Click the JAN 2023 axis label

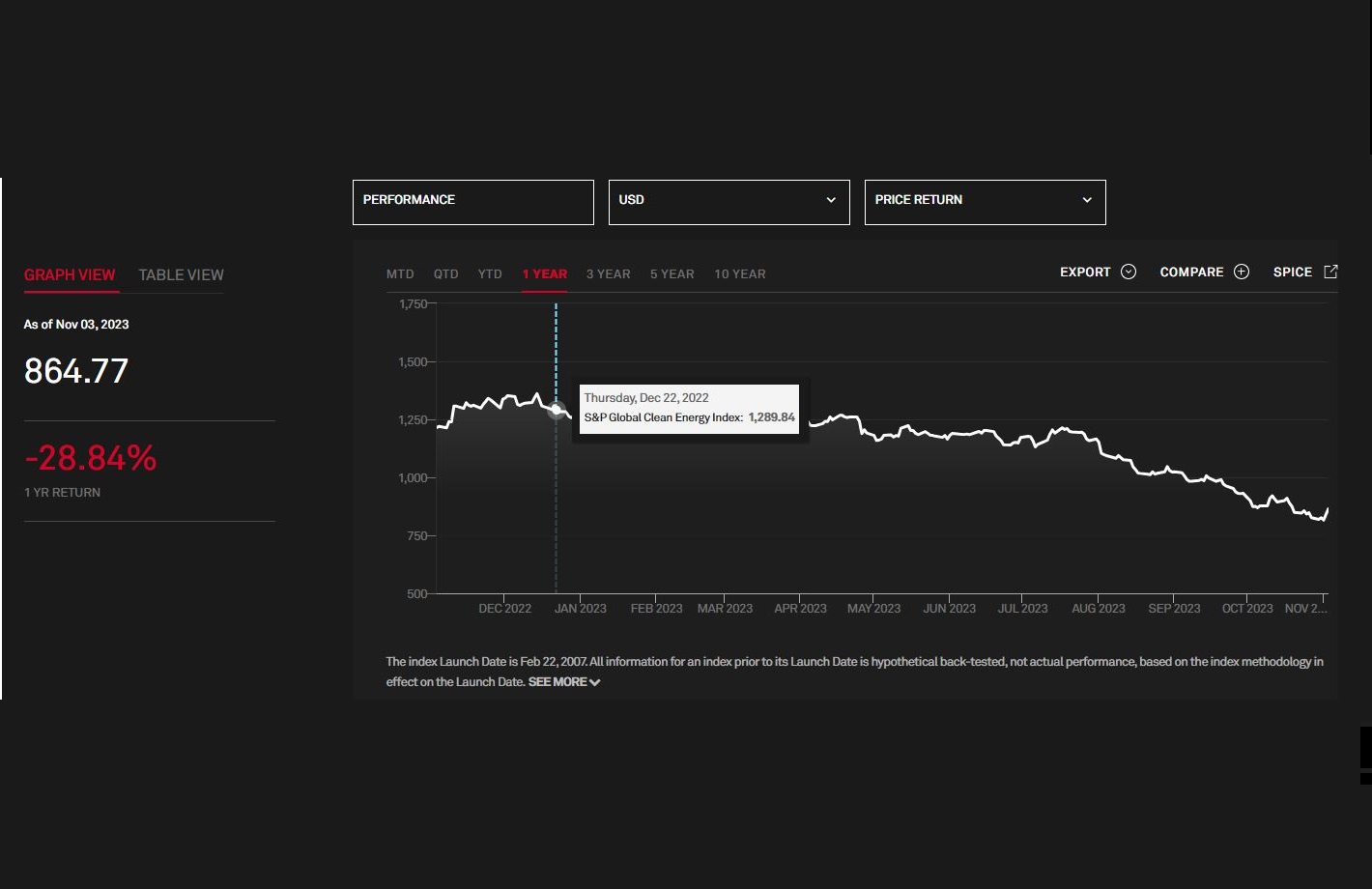coord(581,609)
